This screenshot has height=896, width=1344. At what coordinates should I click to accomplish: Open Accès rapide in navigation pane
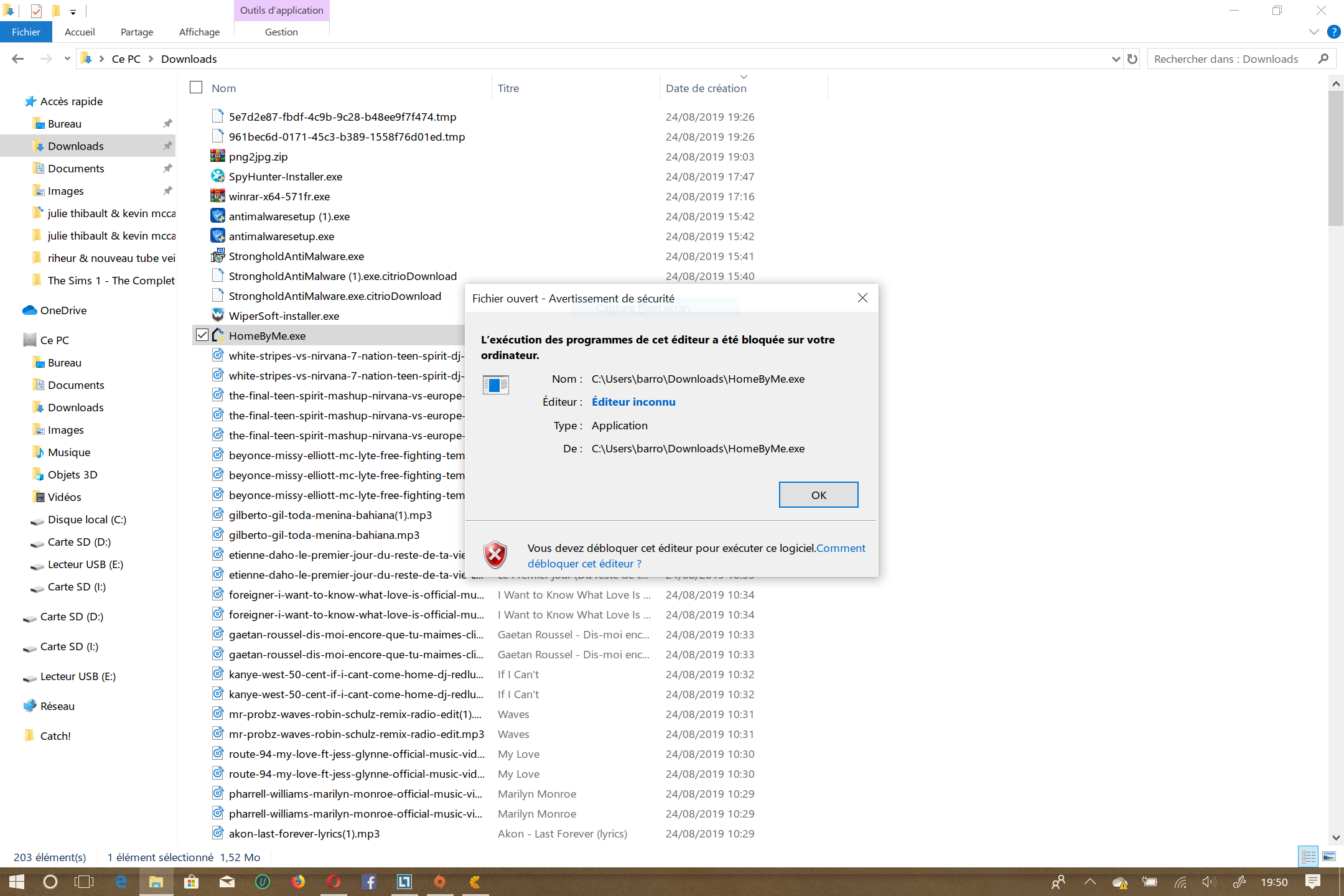coord(72,101)
